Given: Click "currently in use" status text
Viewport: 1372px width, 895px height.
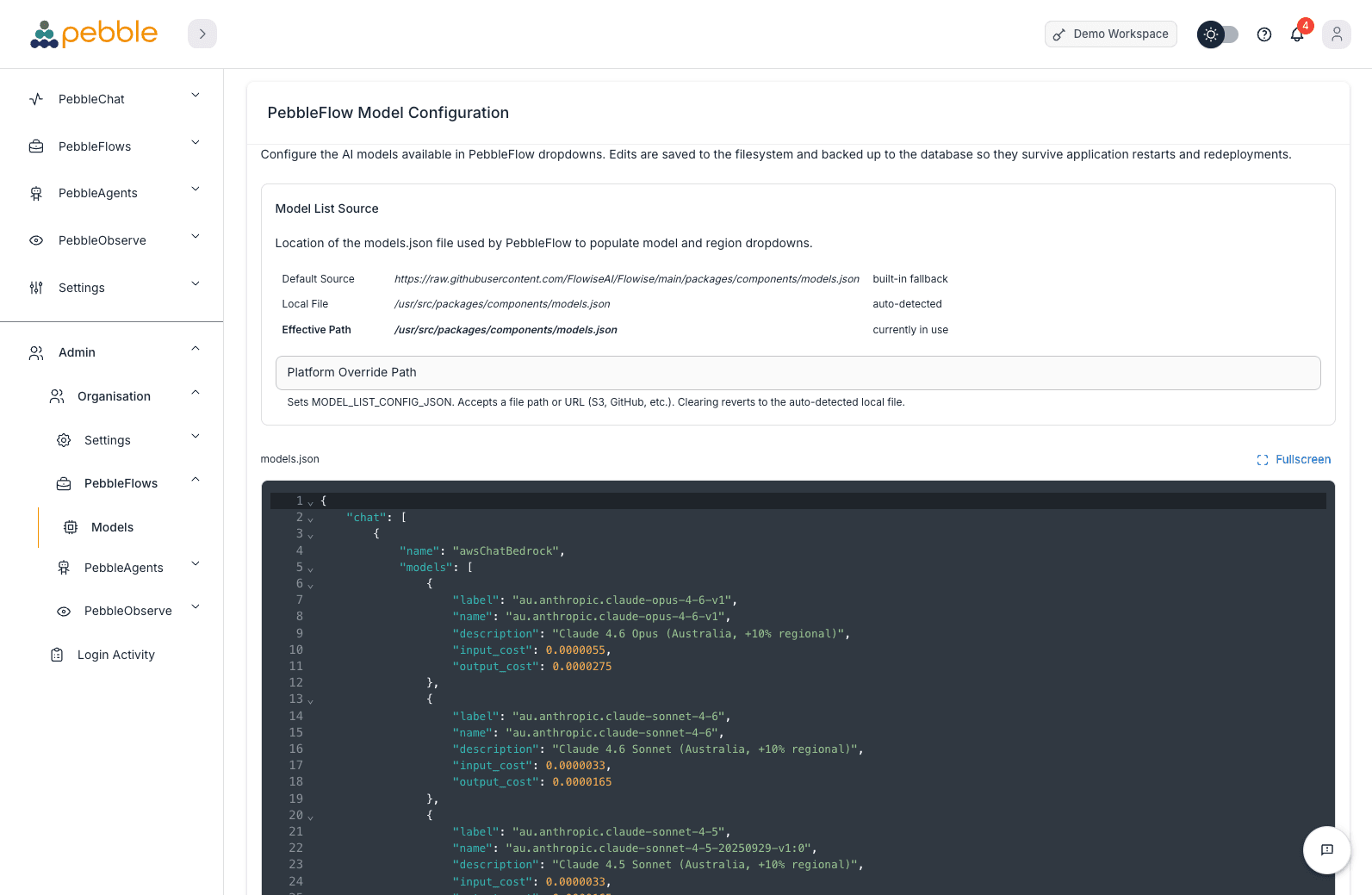Looking at the screenshot, I should click(x=910, y=330).
